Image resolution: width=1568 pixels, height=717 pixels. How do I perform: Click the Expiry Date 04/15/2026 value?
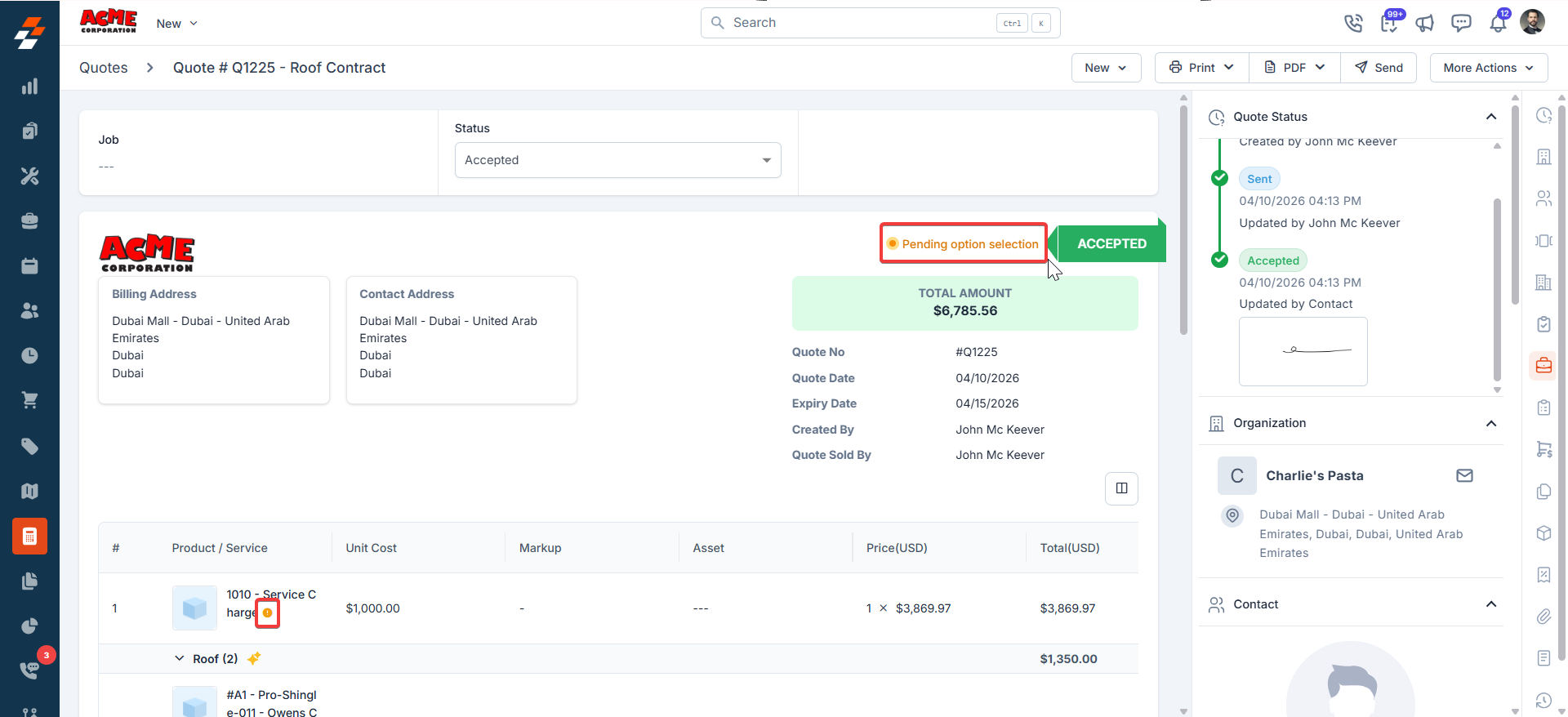coord(987,403)
